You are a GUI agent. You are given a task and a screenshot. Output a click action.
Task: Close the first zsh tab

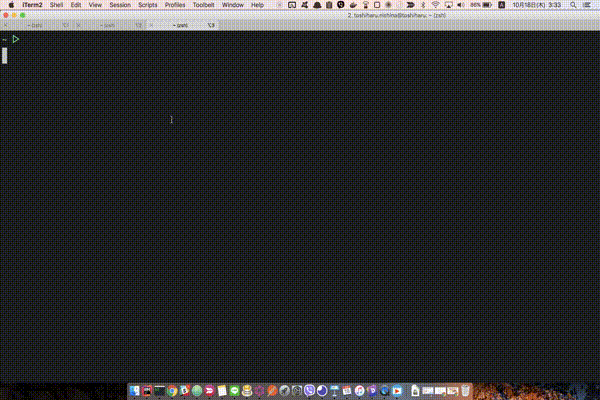click(6, 23)
